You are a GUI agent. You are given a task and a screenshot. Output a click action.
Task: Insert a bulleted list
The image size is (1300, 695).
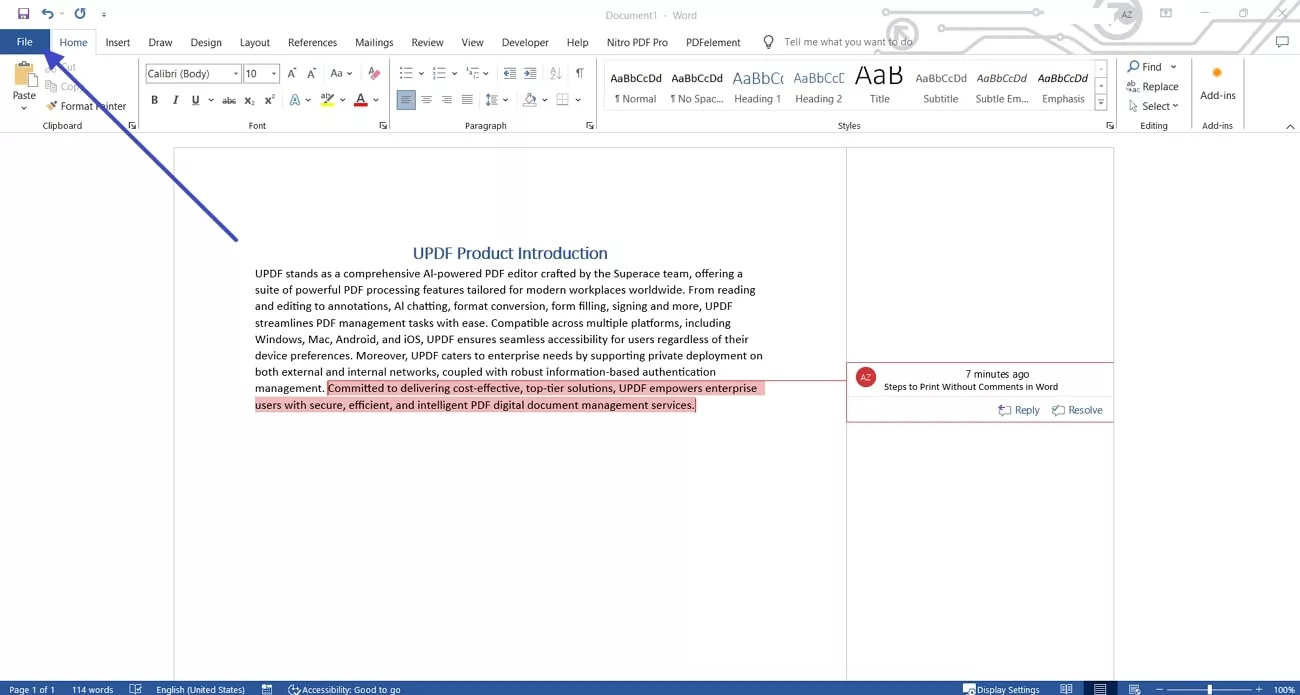pos(406,73)
